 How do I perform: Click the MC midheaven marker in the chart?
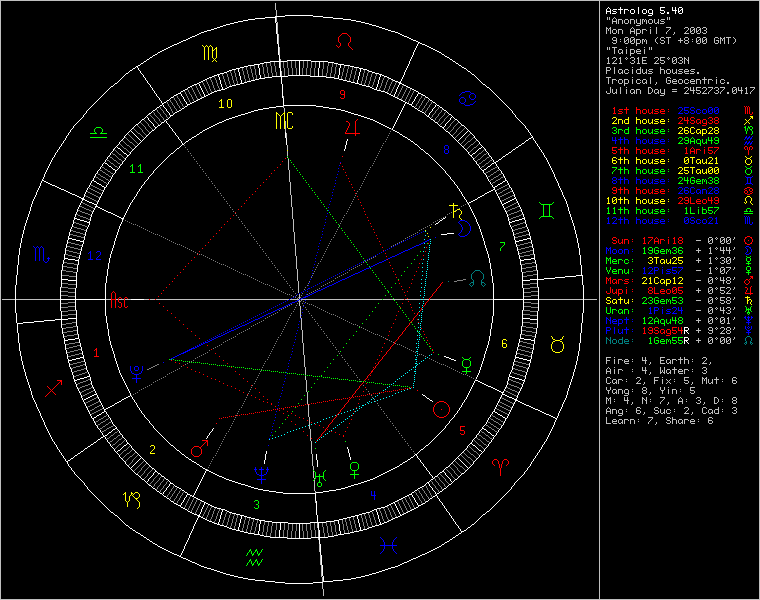285,121
